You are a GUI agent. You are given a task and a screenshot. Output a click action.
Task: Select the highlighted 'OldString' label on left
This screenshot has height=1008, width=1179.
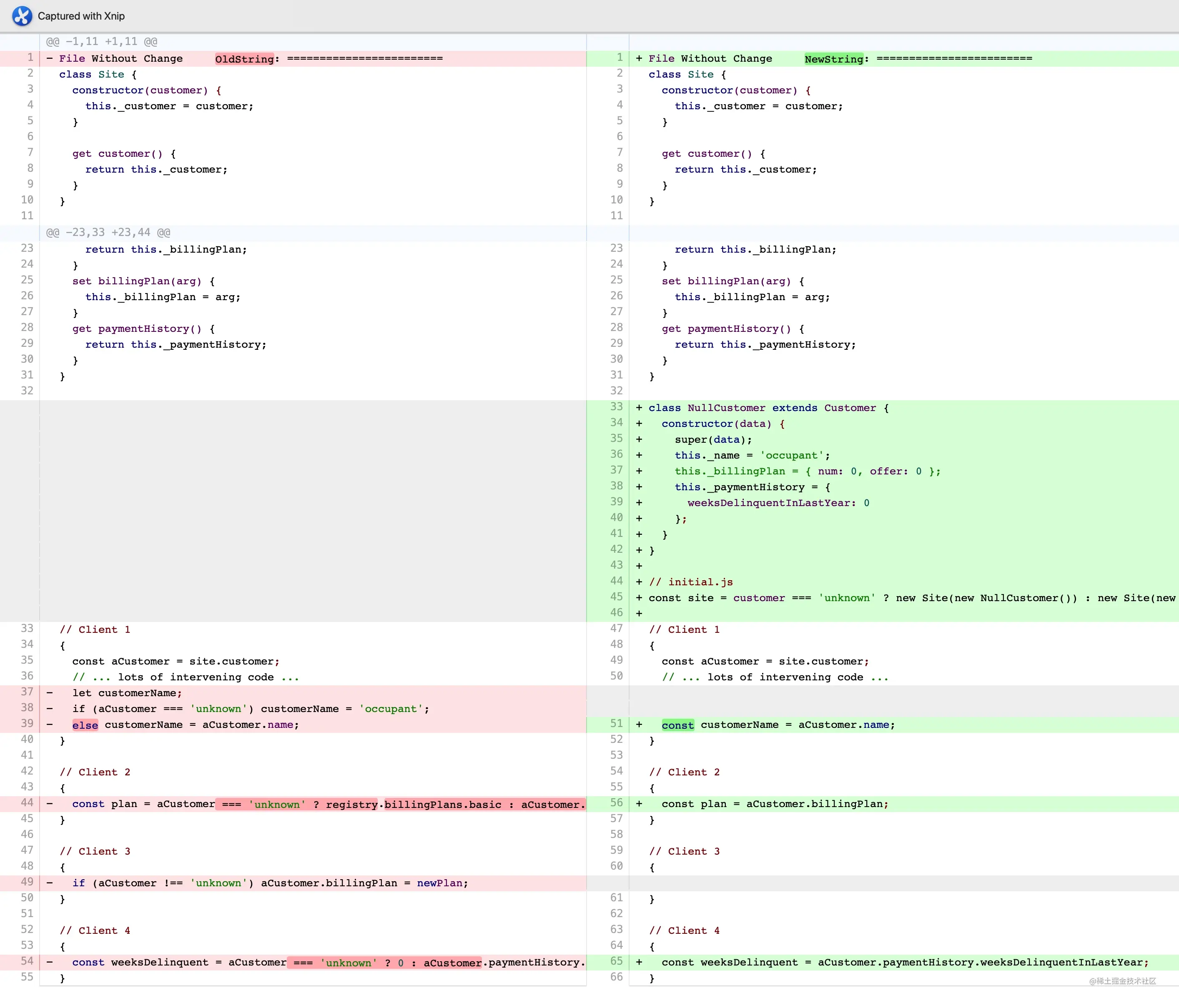click(x=245, y=59)
